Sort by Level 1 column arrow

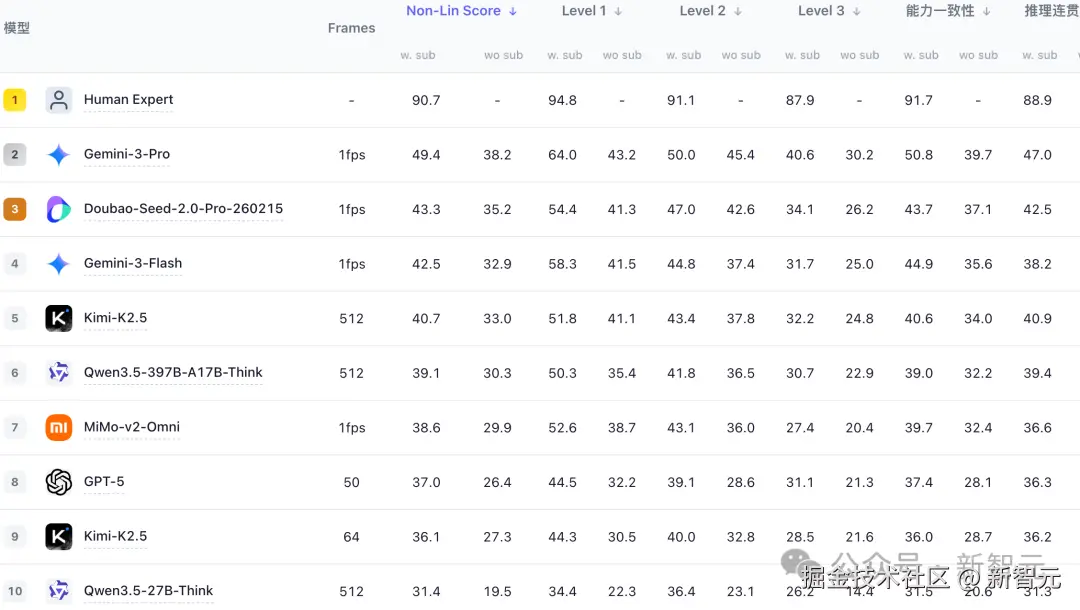[x=618, y=11]
